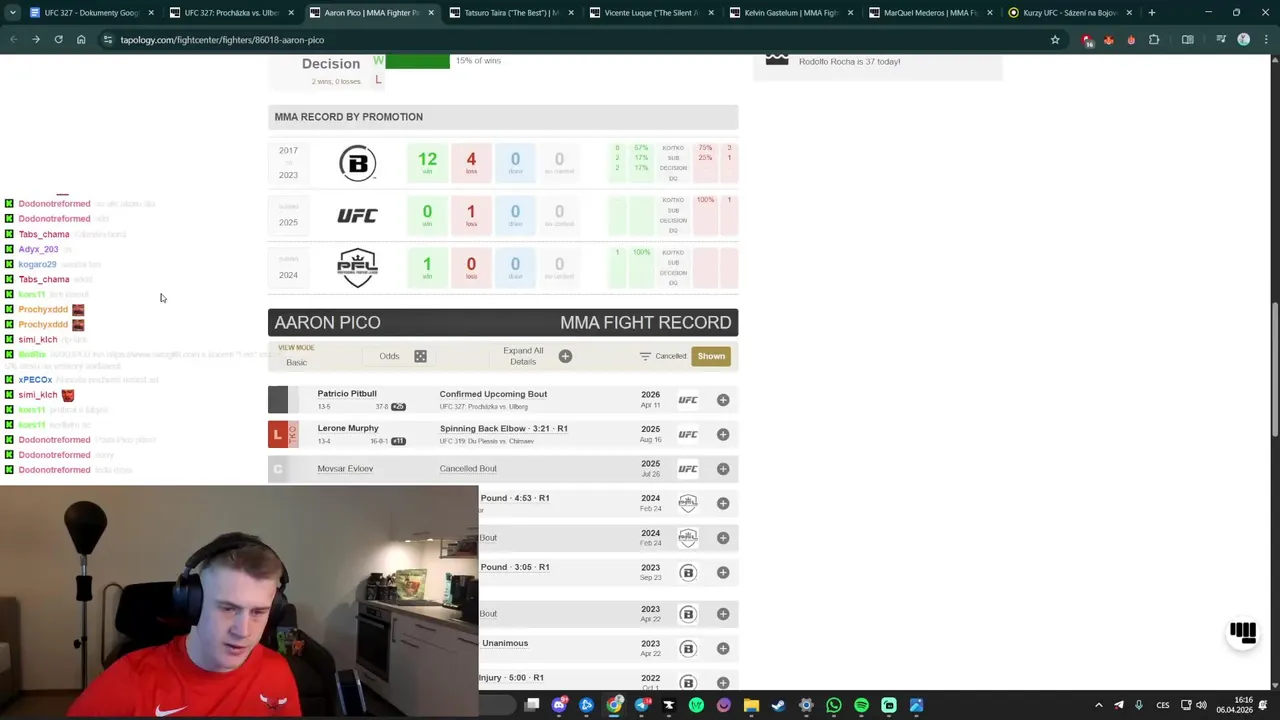Image resolution: width=1280 pixels, height=720 pixels.
Task: Switch to Kurzy UFC betting tab
Action: (x=1070, y=13)
